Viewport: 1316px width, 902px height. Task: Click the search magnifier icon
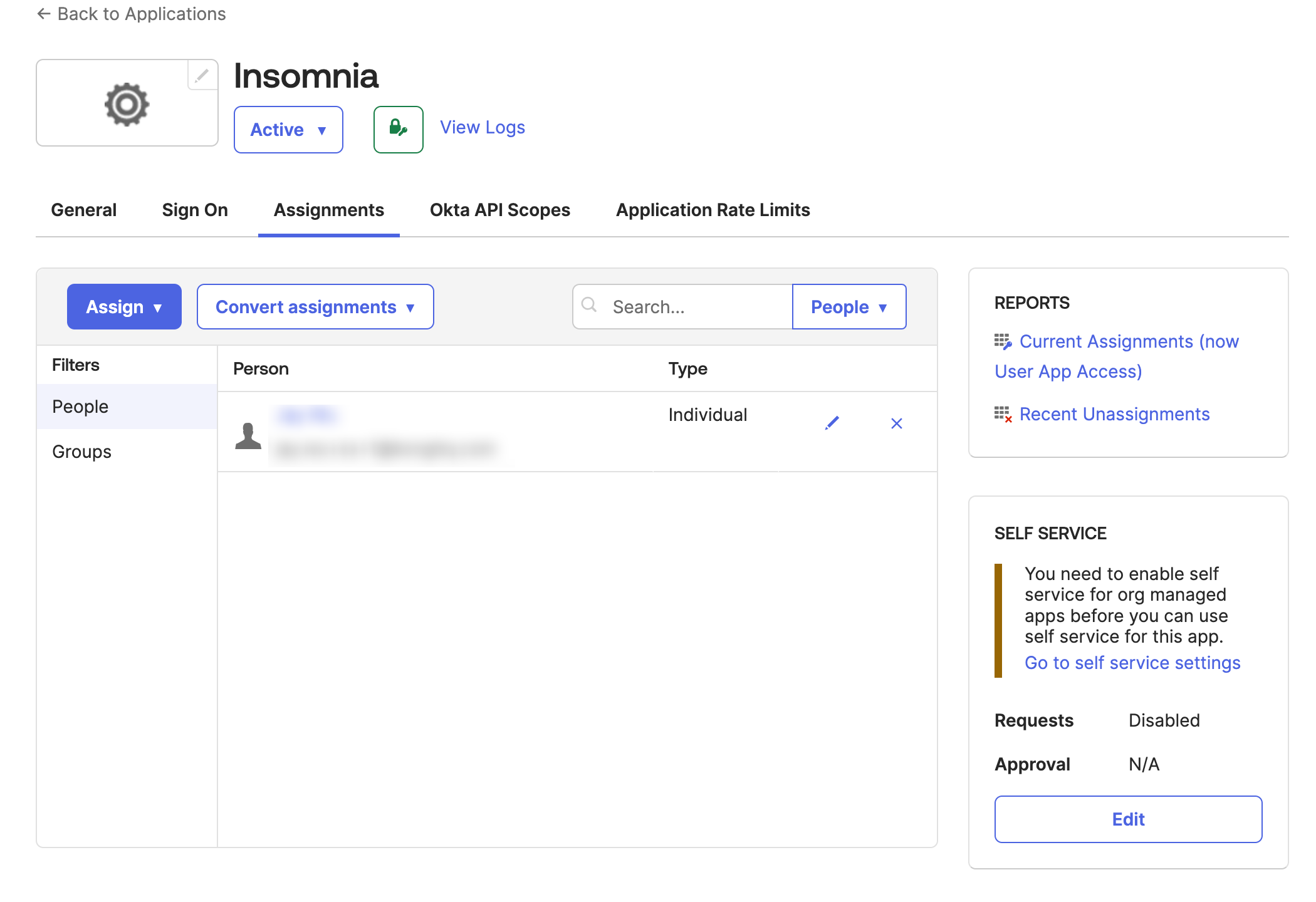[589, 305]
